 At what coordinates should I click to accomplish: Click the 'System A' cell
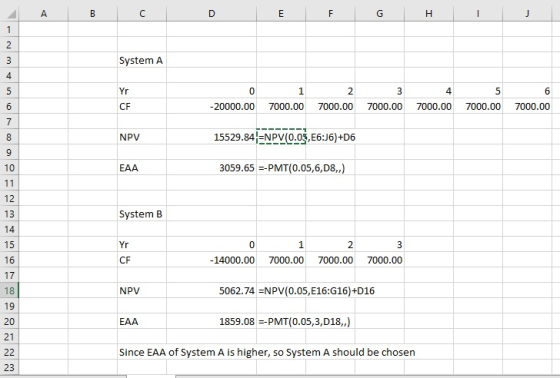coord(142,60)
